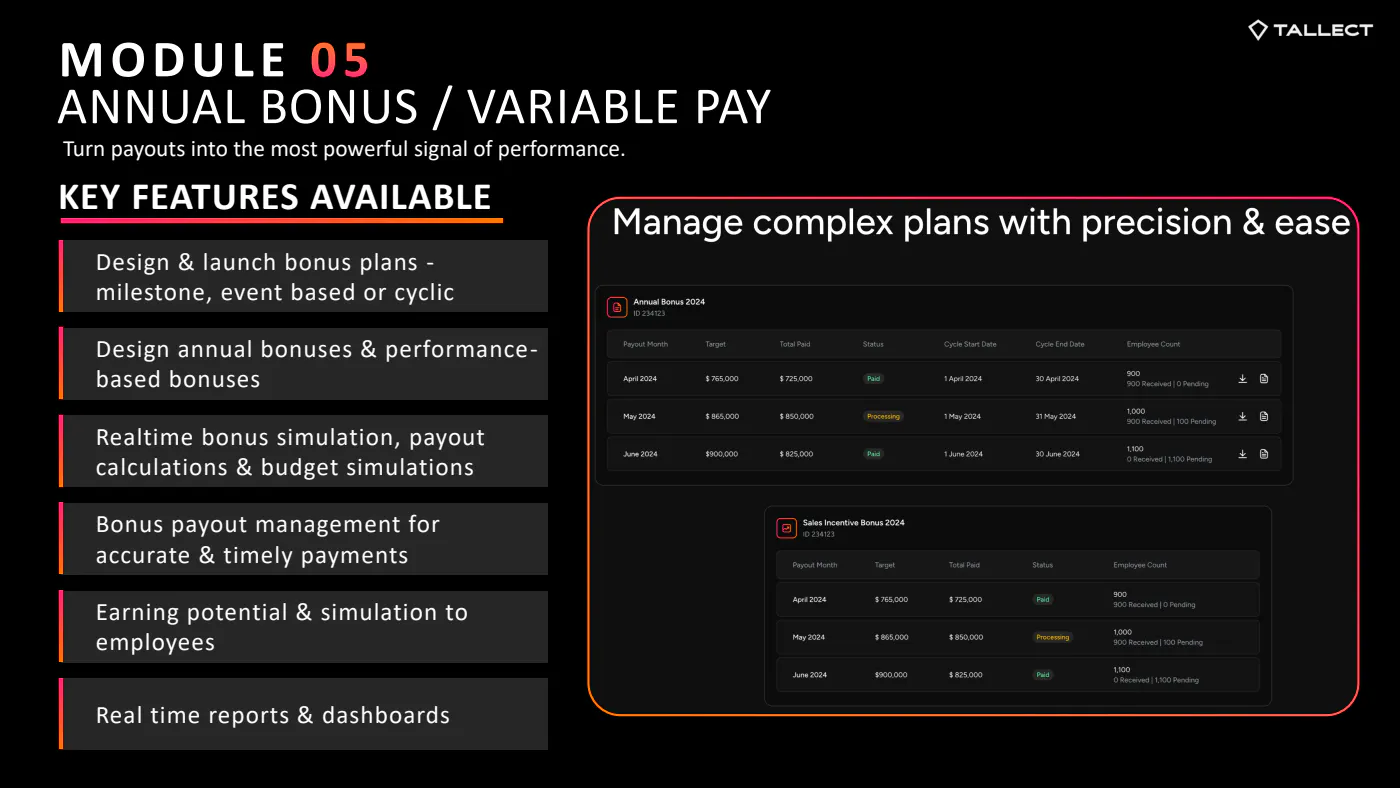
Task: Click the "Realtime bonus simulation" feature item
Action: tap(304, 452)
